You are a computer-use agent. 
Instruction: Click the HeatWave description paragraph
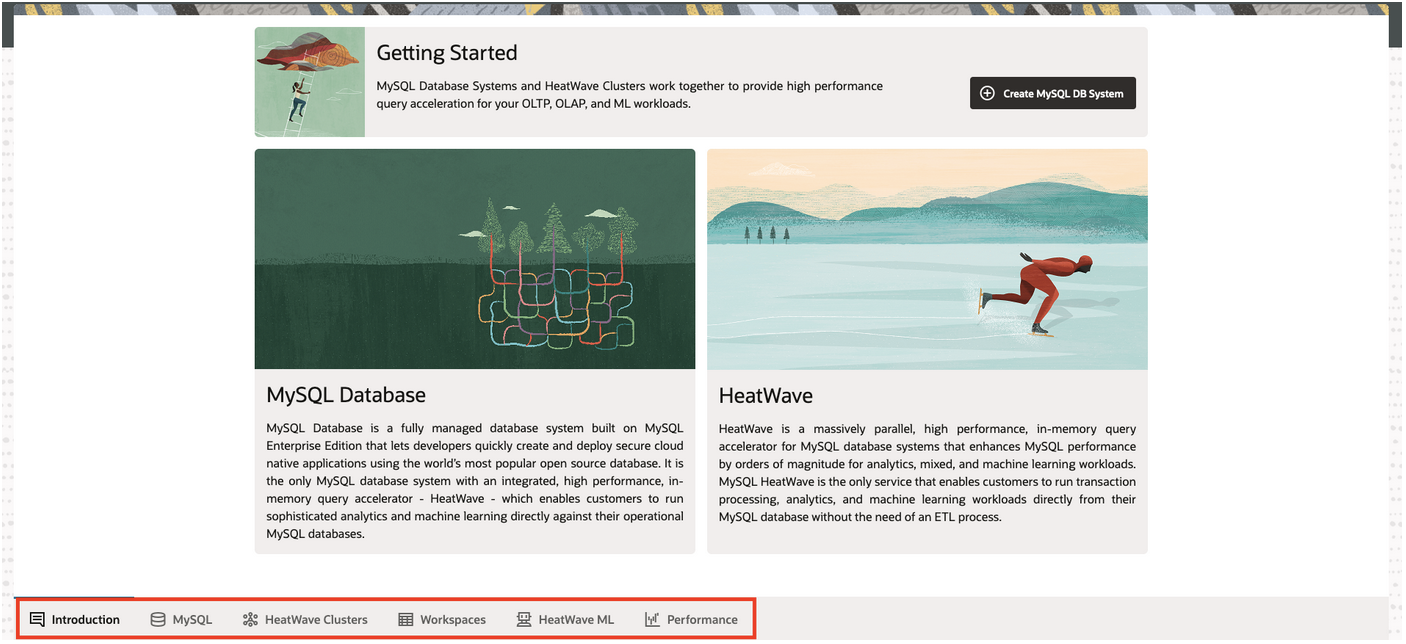click(927, 473)
